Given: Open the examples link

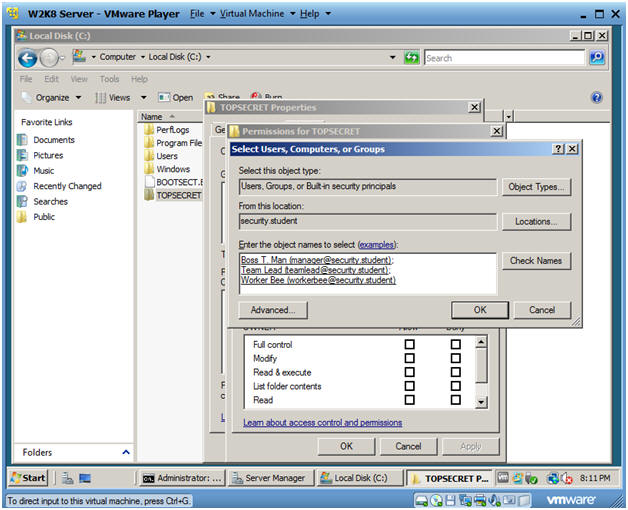Looking at the screenshot, I should click(x=376, y=244).
